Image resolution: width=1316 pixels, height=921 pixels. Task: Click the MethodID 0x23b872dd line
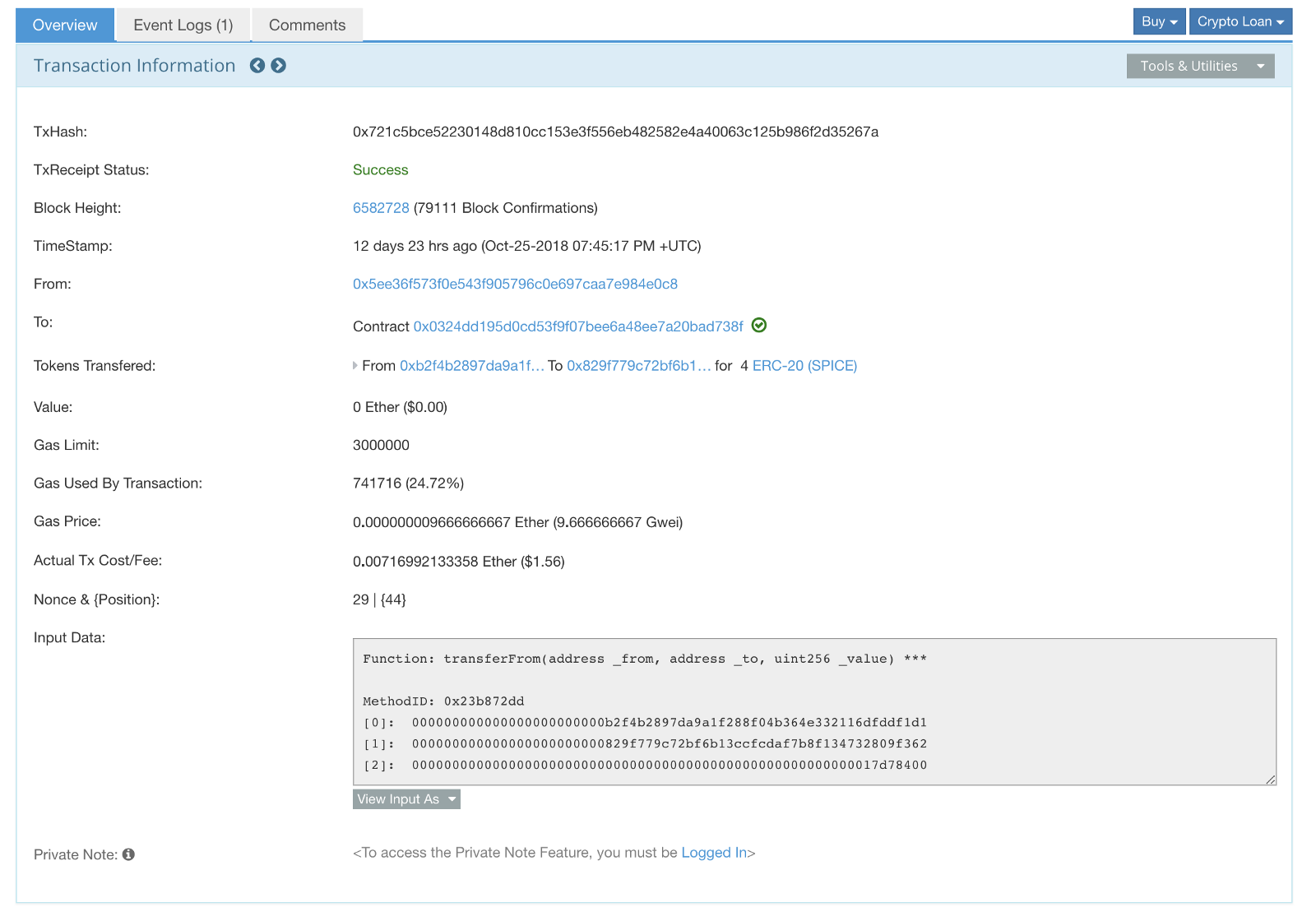pos(443,701)
